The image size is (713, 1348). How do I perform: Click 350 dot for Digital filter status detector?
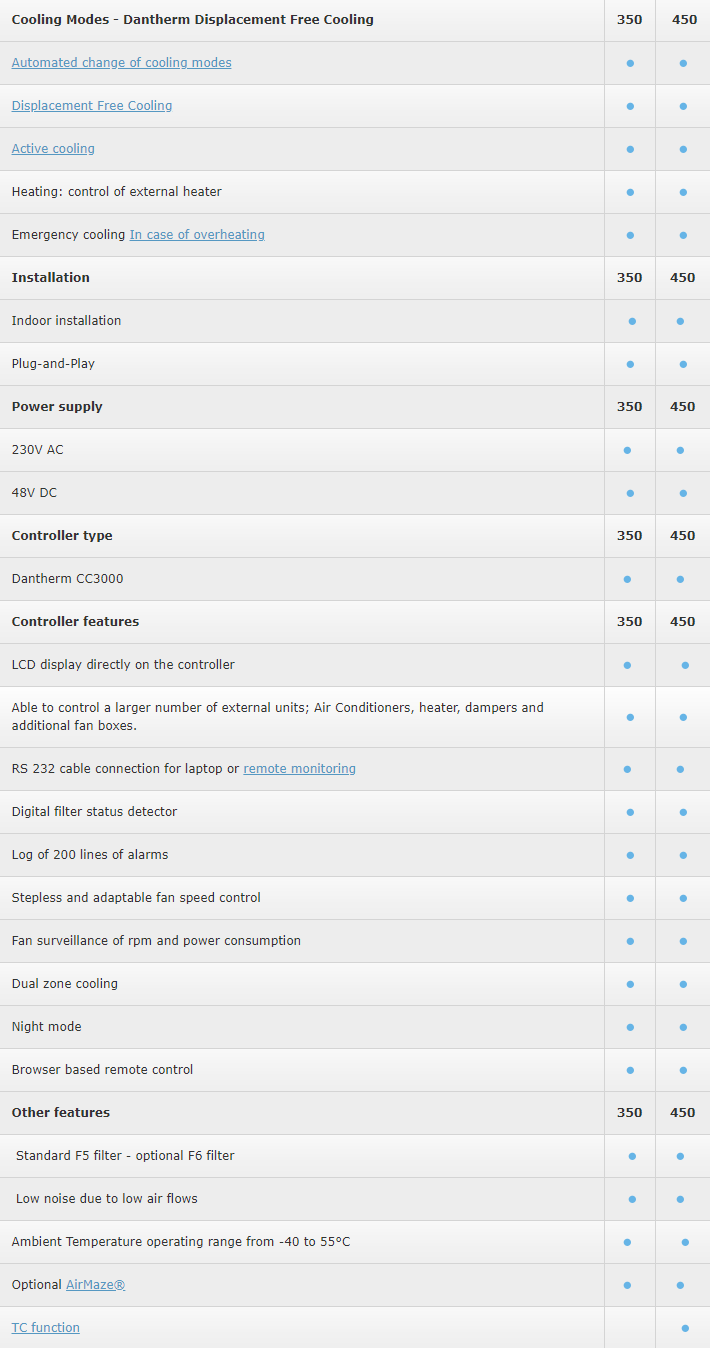tap(630, 812)
